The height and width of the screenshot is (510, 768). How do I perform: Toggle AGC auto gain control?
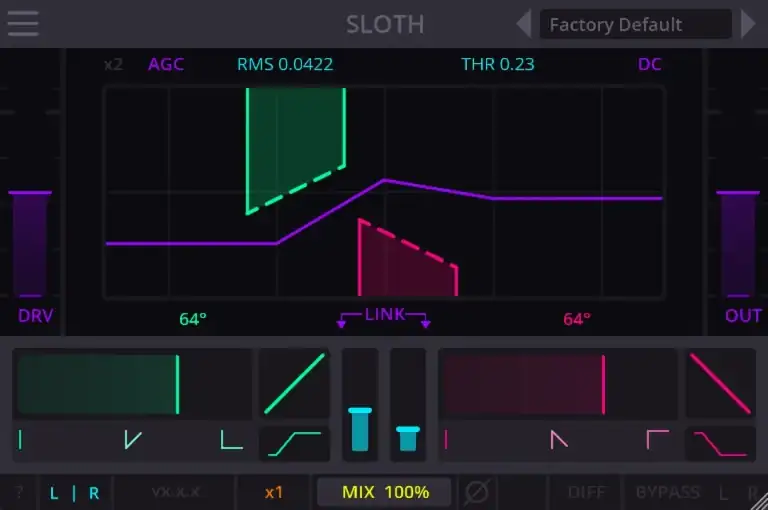click(x=166, y=64)
